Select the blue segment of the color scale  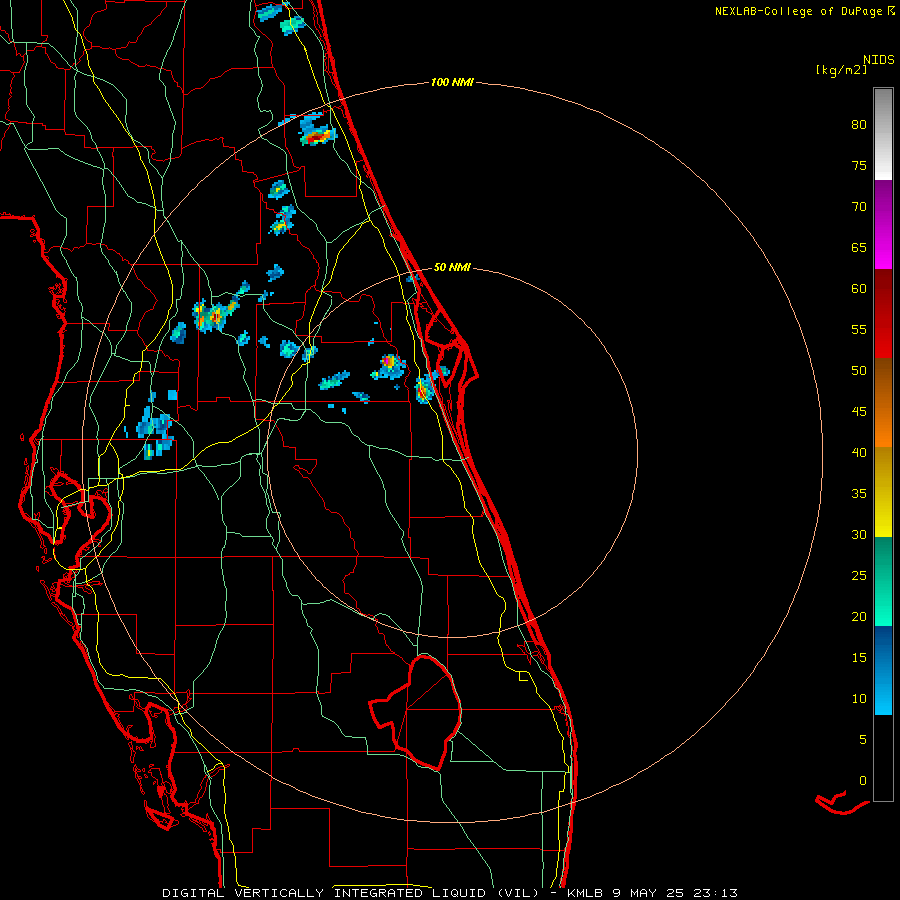click(883, 670)
